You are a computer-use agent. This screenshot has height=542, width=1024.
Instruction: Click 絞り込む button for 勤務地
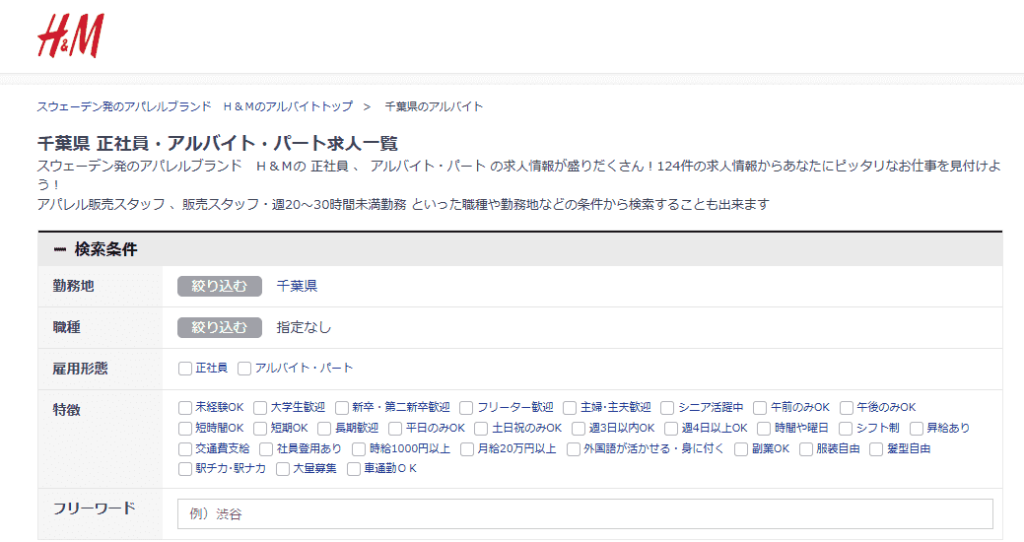point(219,286)
